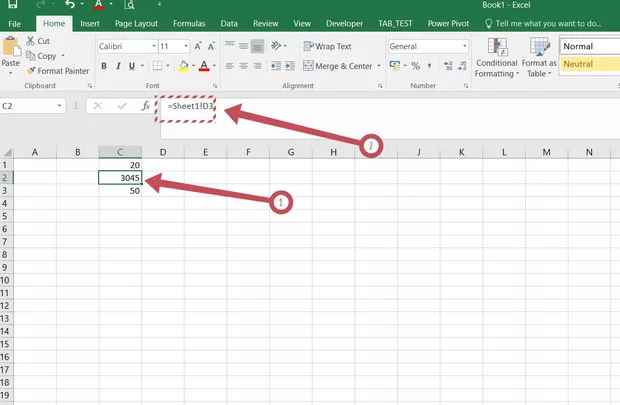This screenshot has width=620, height=405.
Task: Switch to the Formulas tab
Action: tap(189, 24)
